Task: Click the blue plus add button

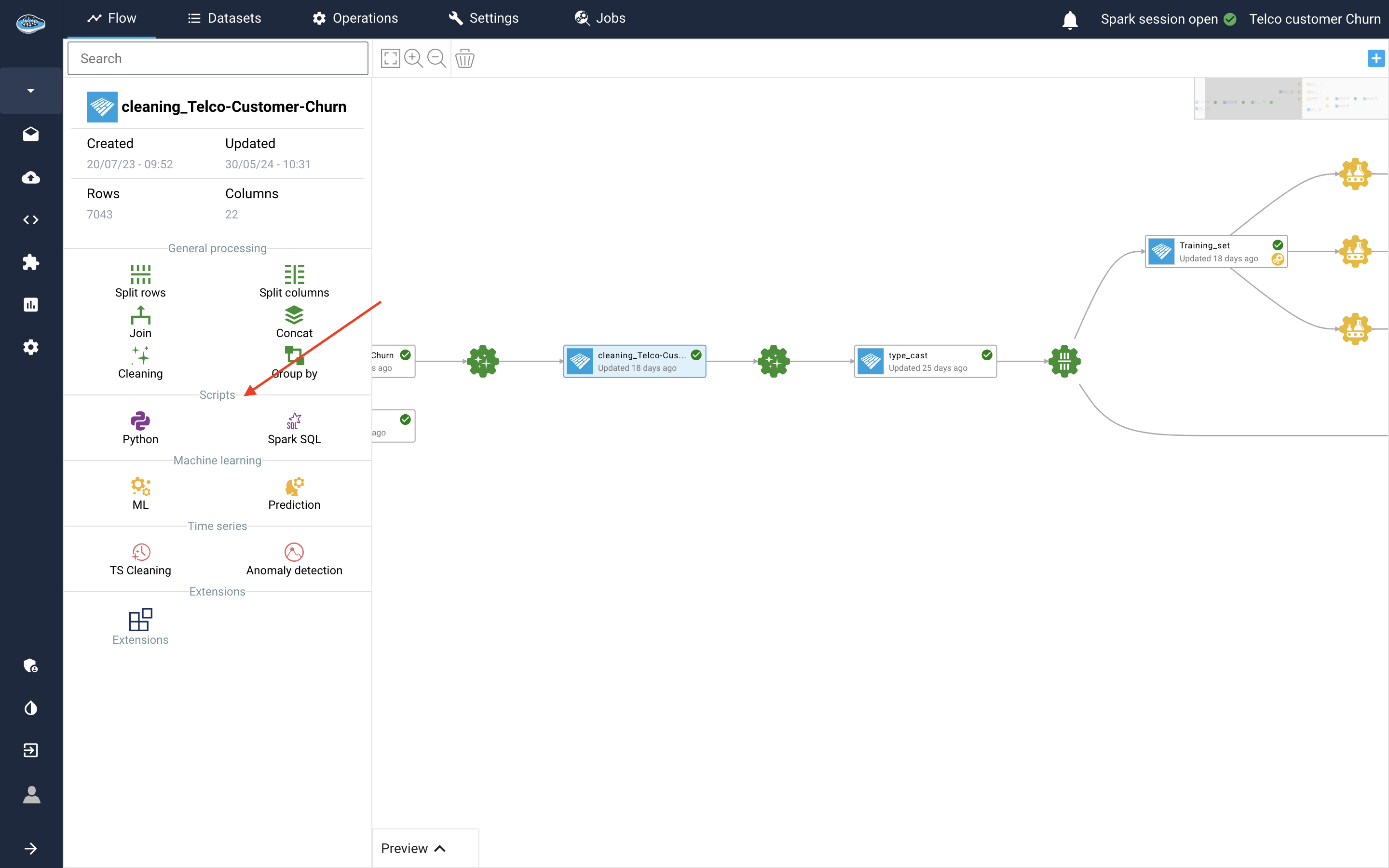Action: tap(1376, 58)
